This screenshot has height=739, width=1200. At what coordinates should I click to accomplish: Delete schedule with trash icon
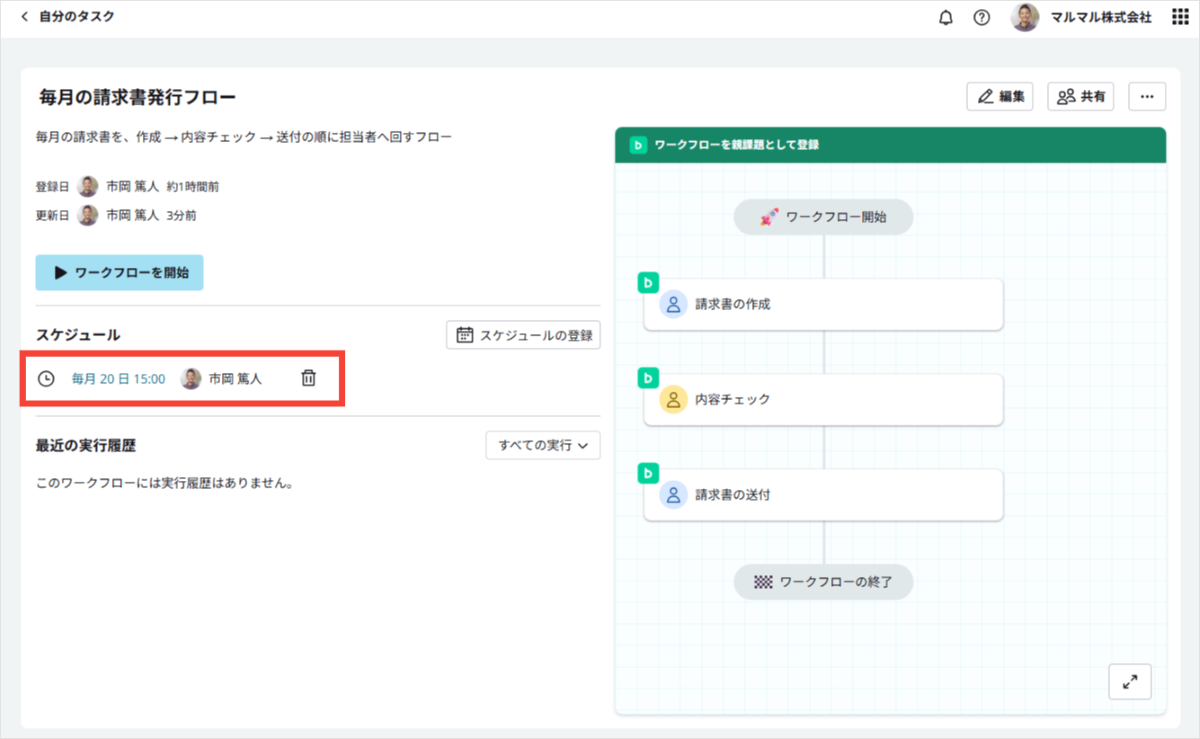[309, 378]
